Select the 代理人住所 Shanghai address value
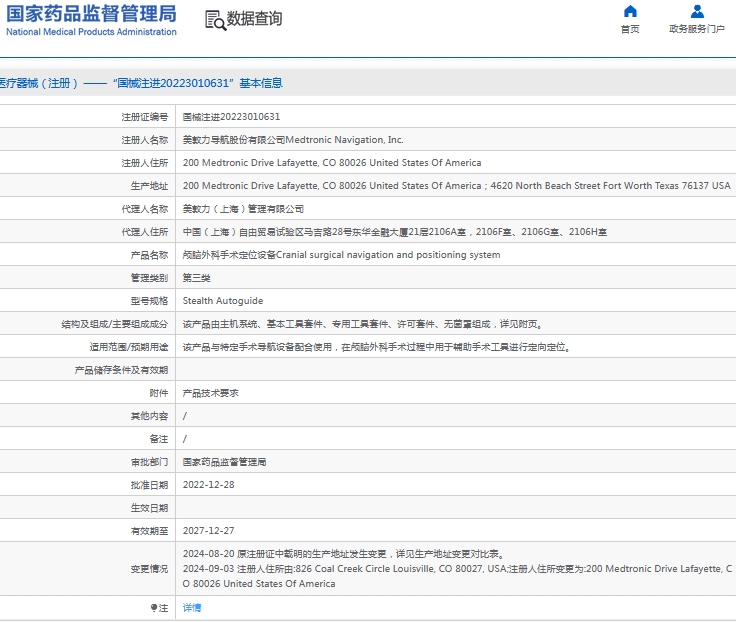Image resolution: width=736 pixels, height=622 pixels. (395, 231)
